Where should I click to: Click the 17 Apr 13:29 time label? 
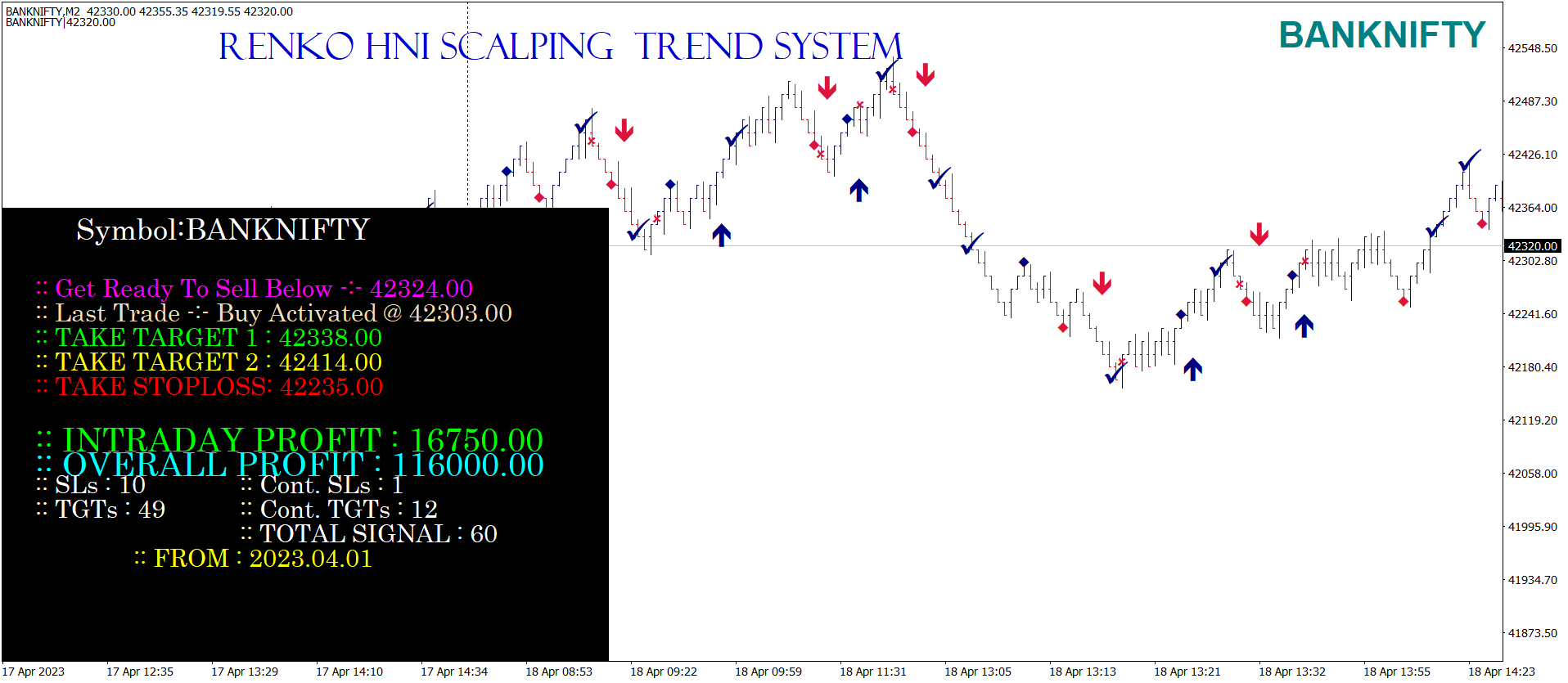point(245,672)
